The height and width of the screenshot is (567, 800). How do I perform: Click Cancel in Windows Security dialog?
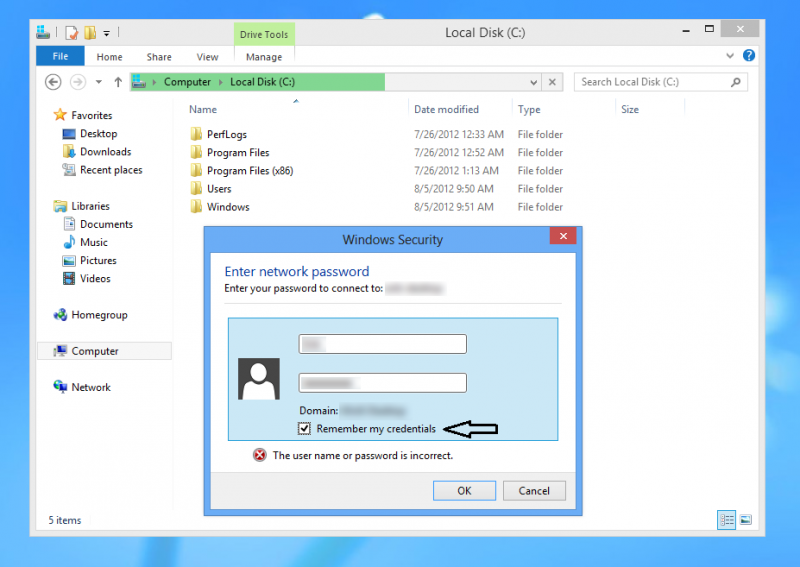[534, 490]
